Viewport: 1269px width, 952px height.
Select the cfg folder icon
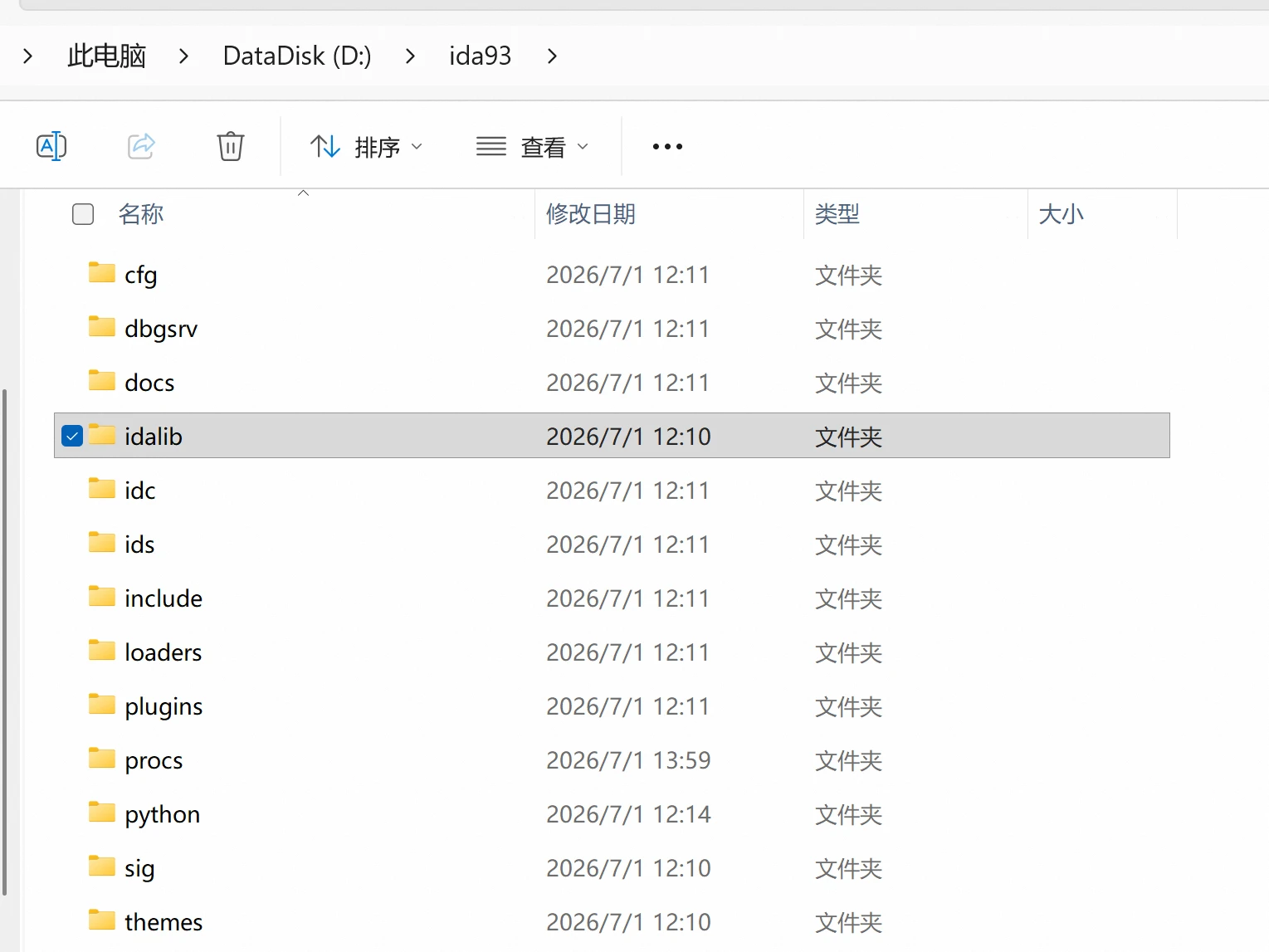pos(102,273)
